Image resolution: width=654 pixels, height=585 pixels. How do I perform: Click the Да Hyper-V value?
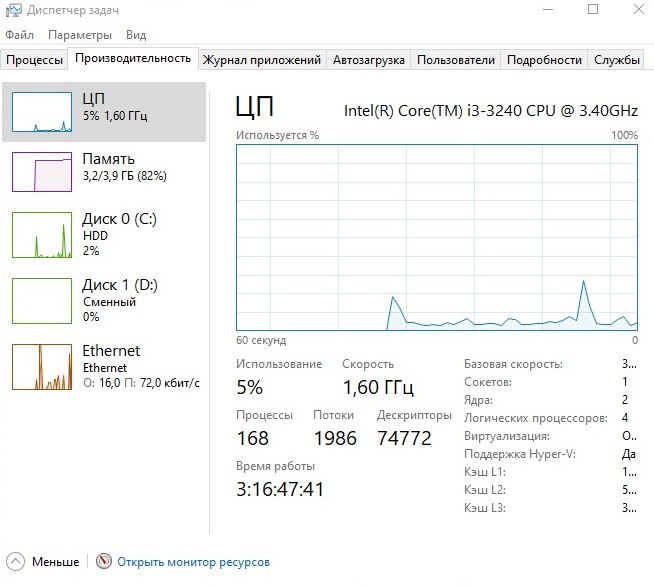pos(629,454)
